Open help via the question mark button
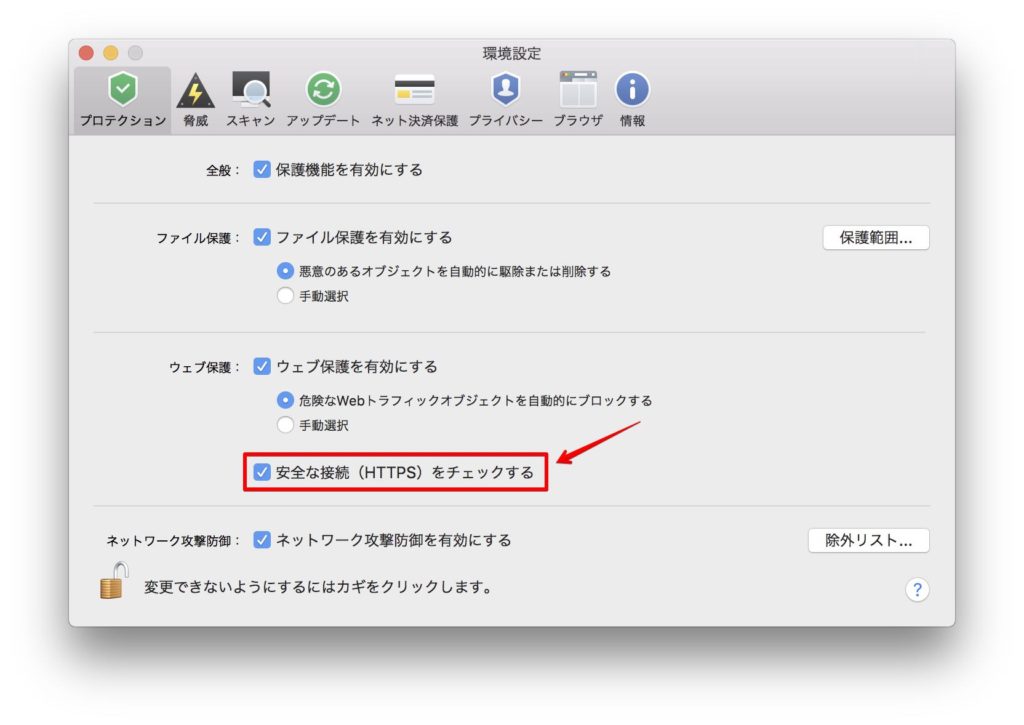 (917, 589)
